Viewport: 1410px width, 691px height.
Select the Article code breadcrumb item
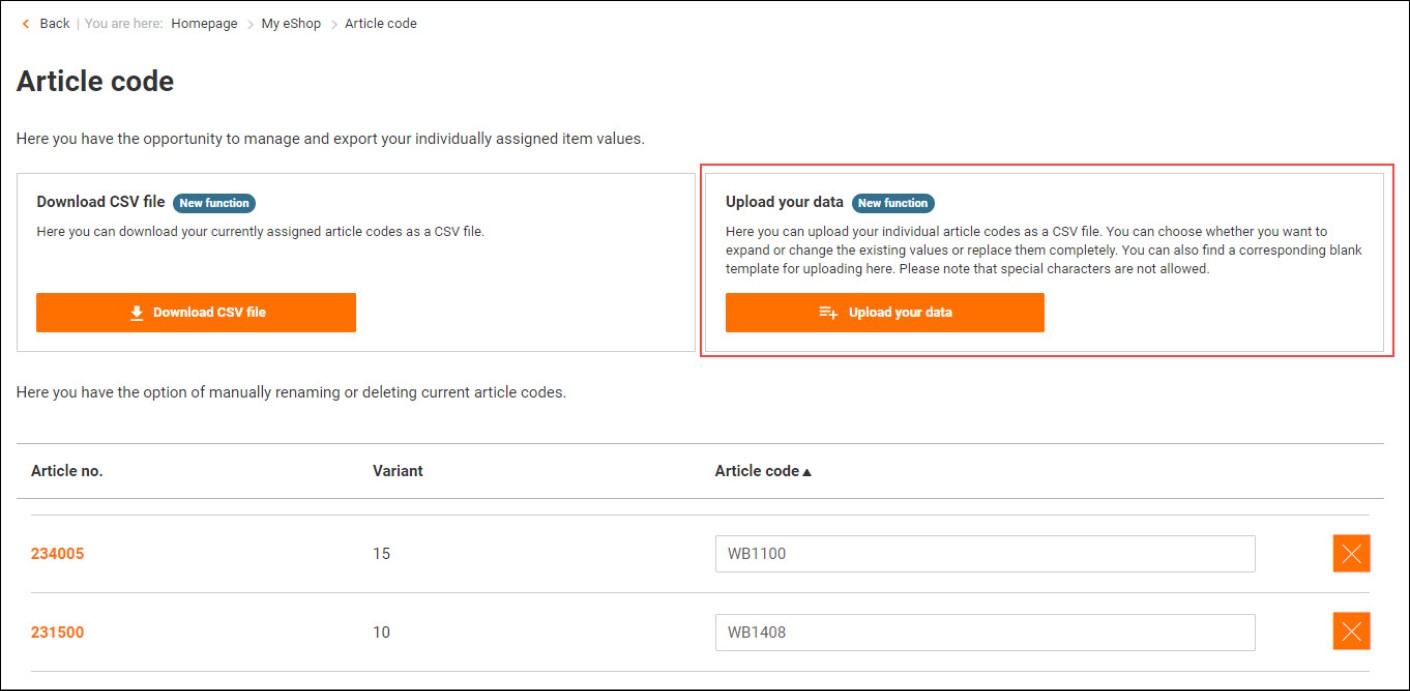[380, 24]
